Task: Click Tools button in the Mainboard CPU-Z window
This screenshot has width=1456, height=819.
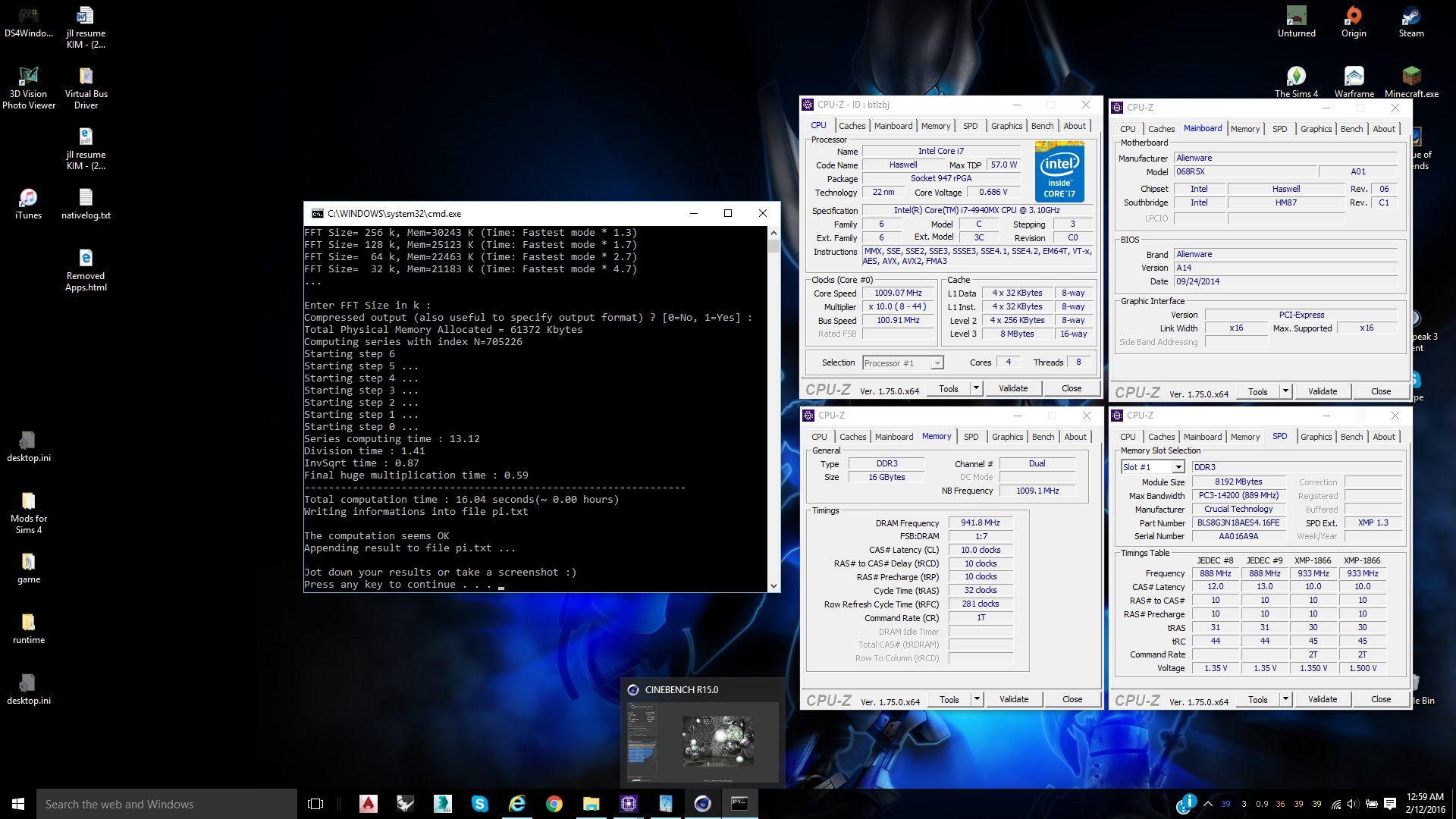Action: (1258, 391)
